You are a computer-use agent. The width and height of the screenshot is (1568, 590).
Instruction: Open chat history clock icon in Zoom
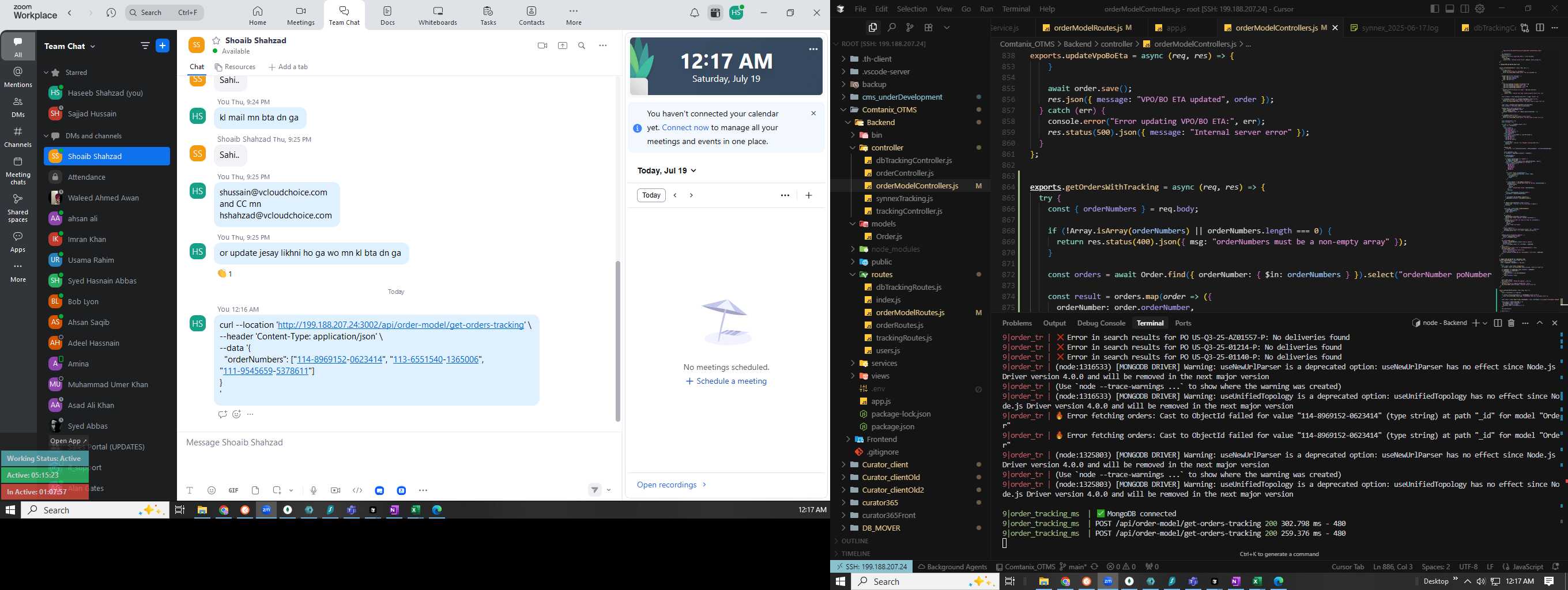(x=111, y=13)
